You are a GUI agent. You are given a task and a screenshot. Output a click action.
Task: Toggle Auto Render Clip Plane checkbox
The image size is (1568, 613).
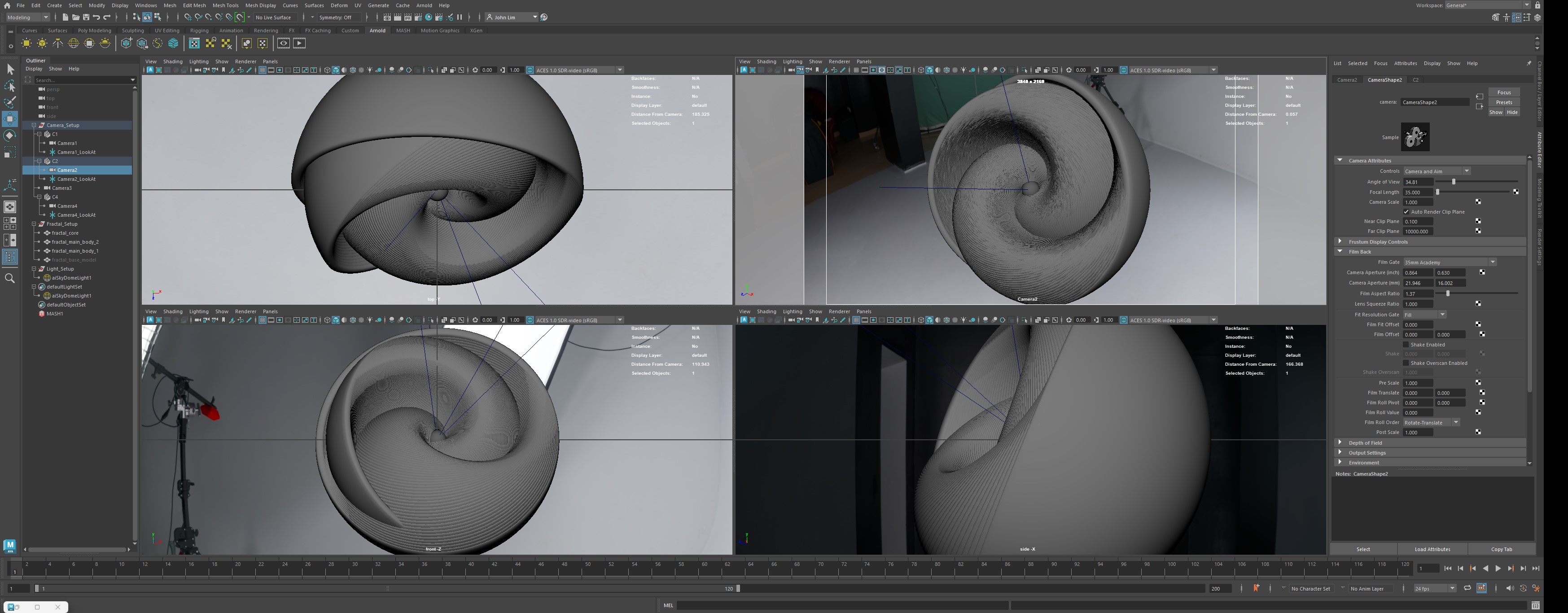point(1406,212)
